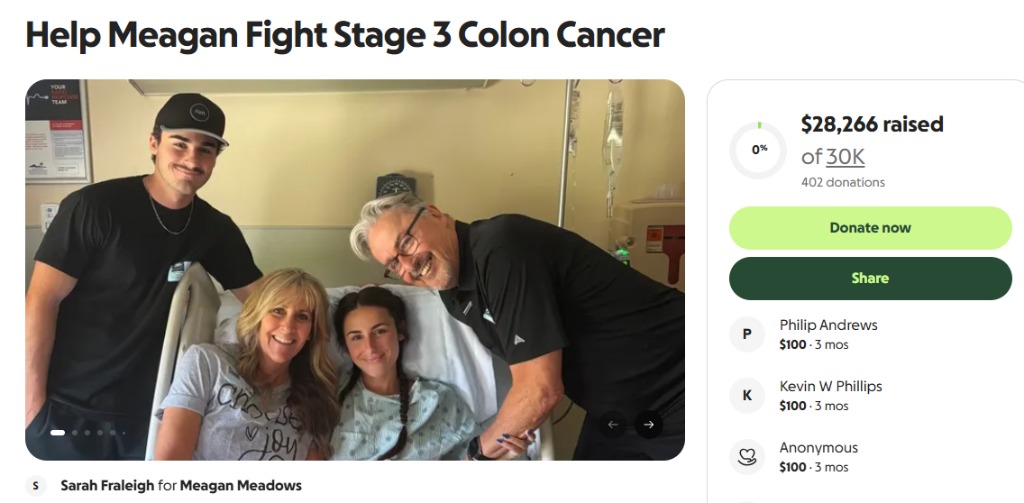Click the $28,266 raised amount
The width and height of the screenshot is (1024, 503).
871,125
